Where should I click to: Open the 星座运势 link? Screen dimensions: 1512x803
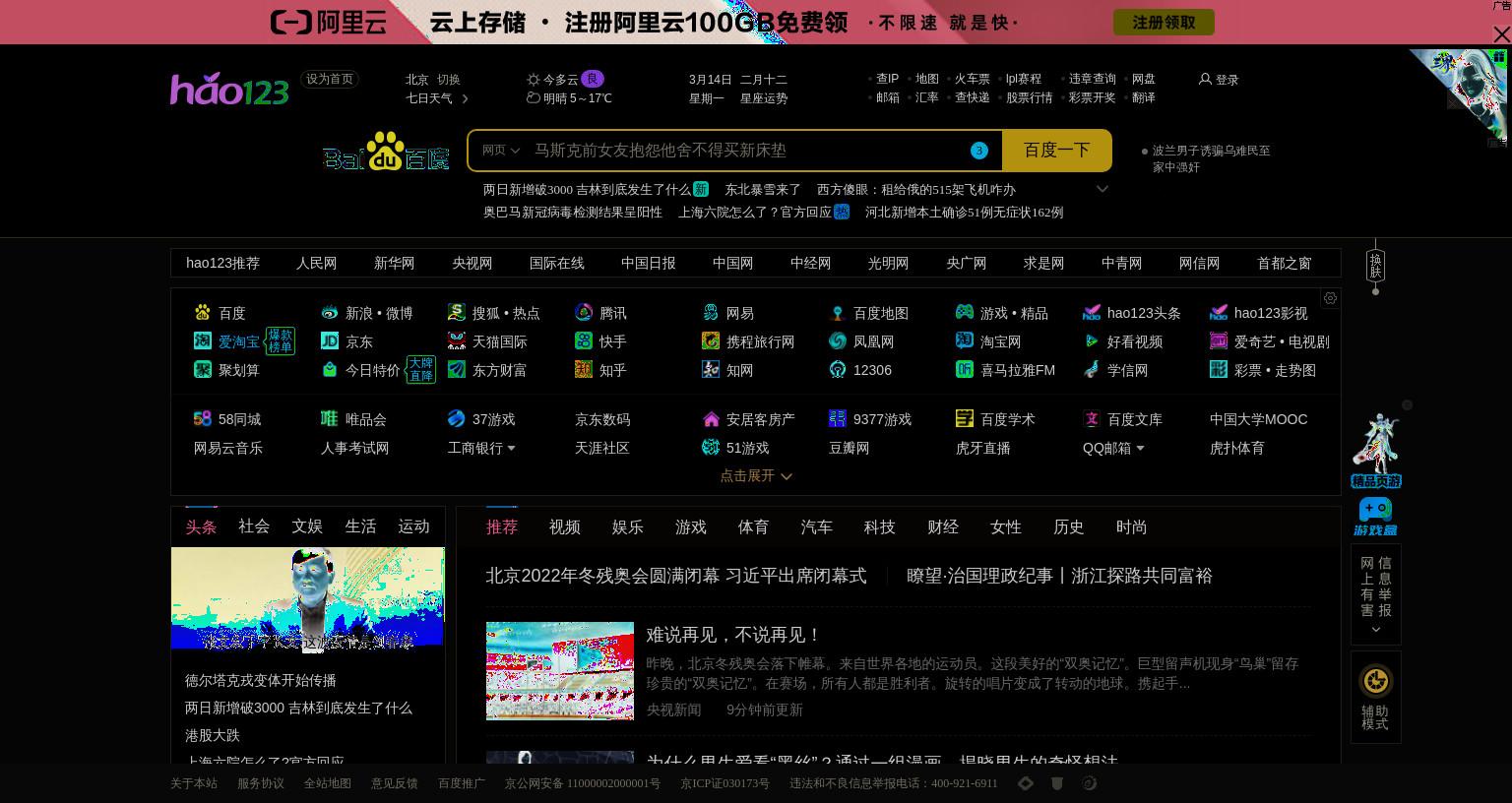click(764, 98)
